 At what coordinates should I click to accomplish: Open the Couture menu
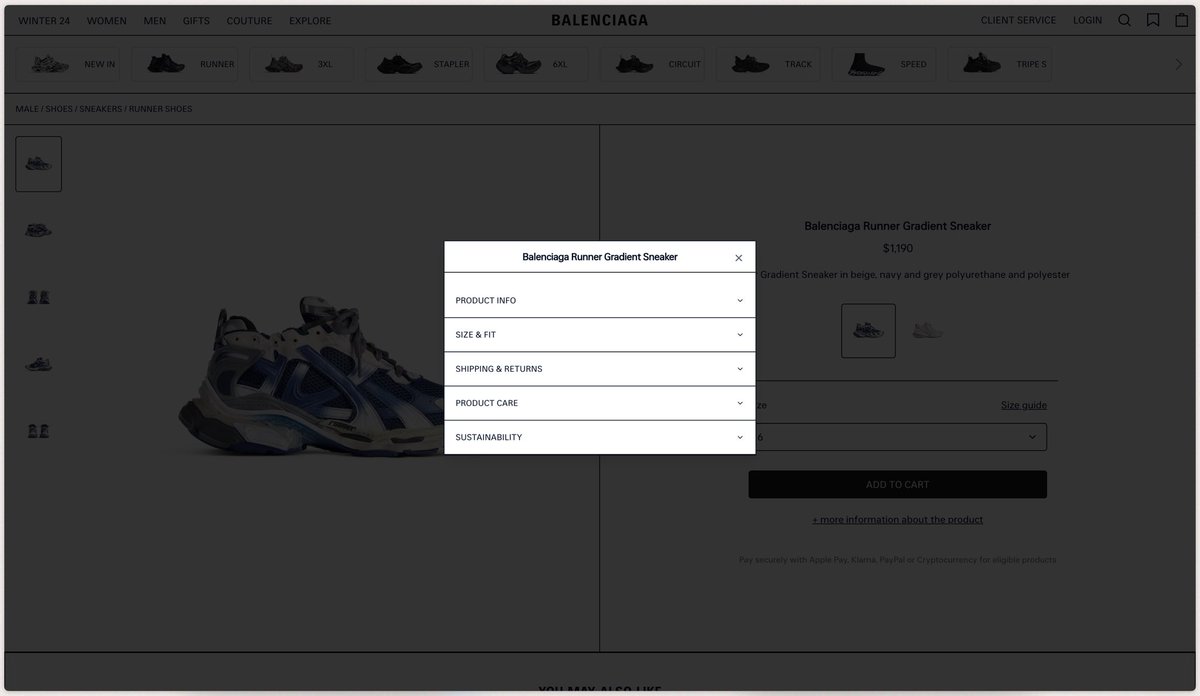point(250,21)
